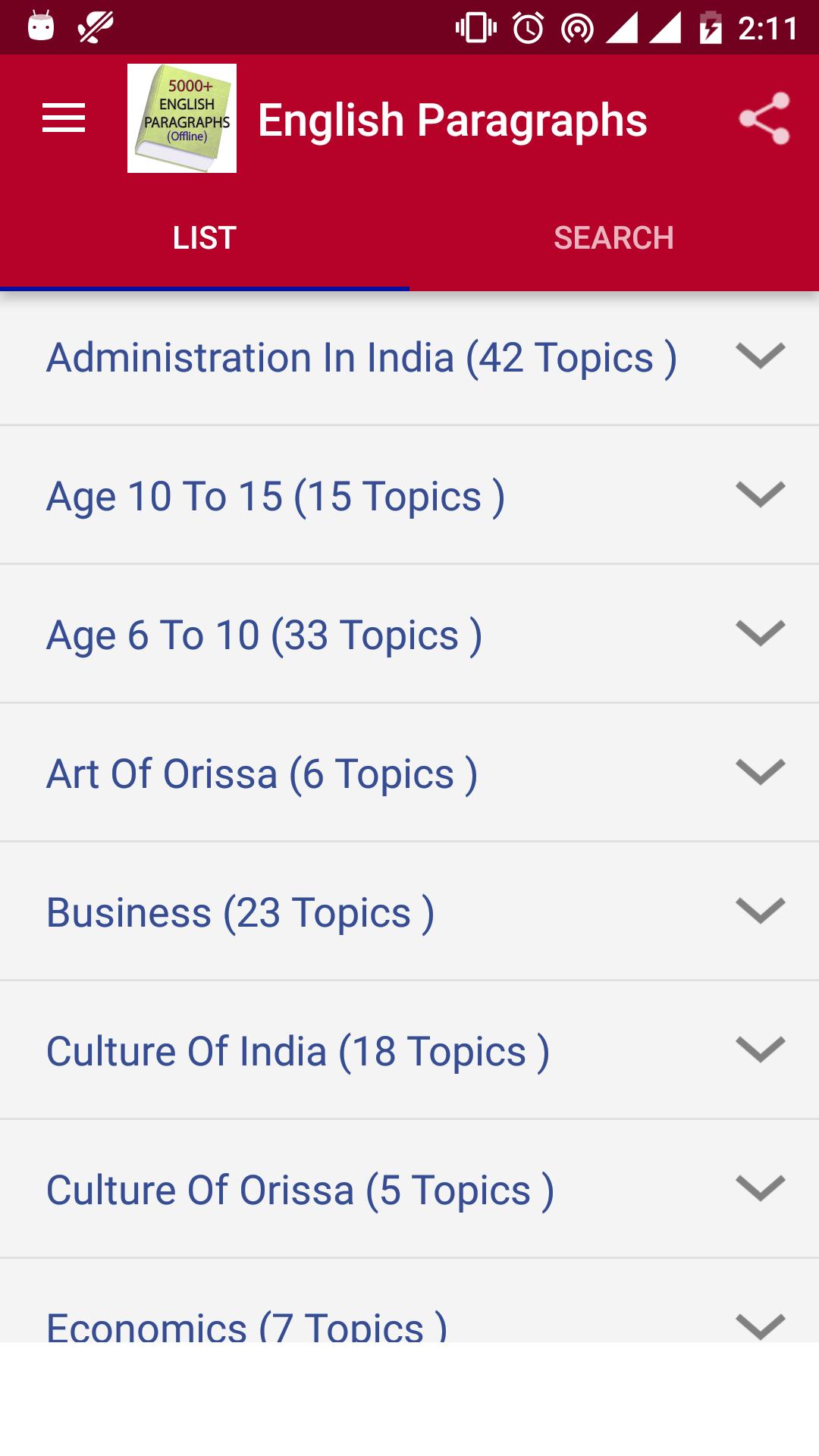
Task: Tap the Android debug notification icon
Action: (41, 26)
